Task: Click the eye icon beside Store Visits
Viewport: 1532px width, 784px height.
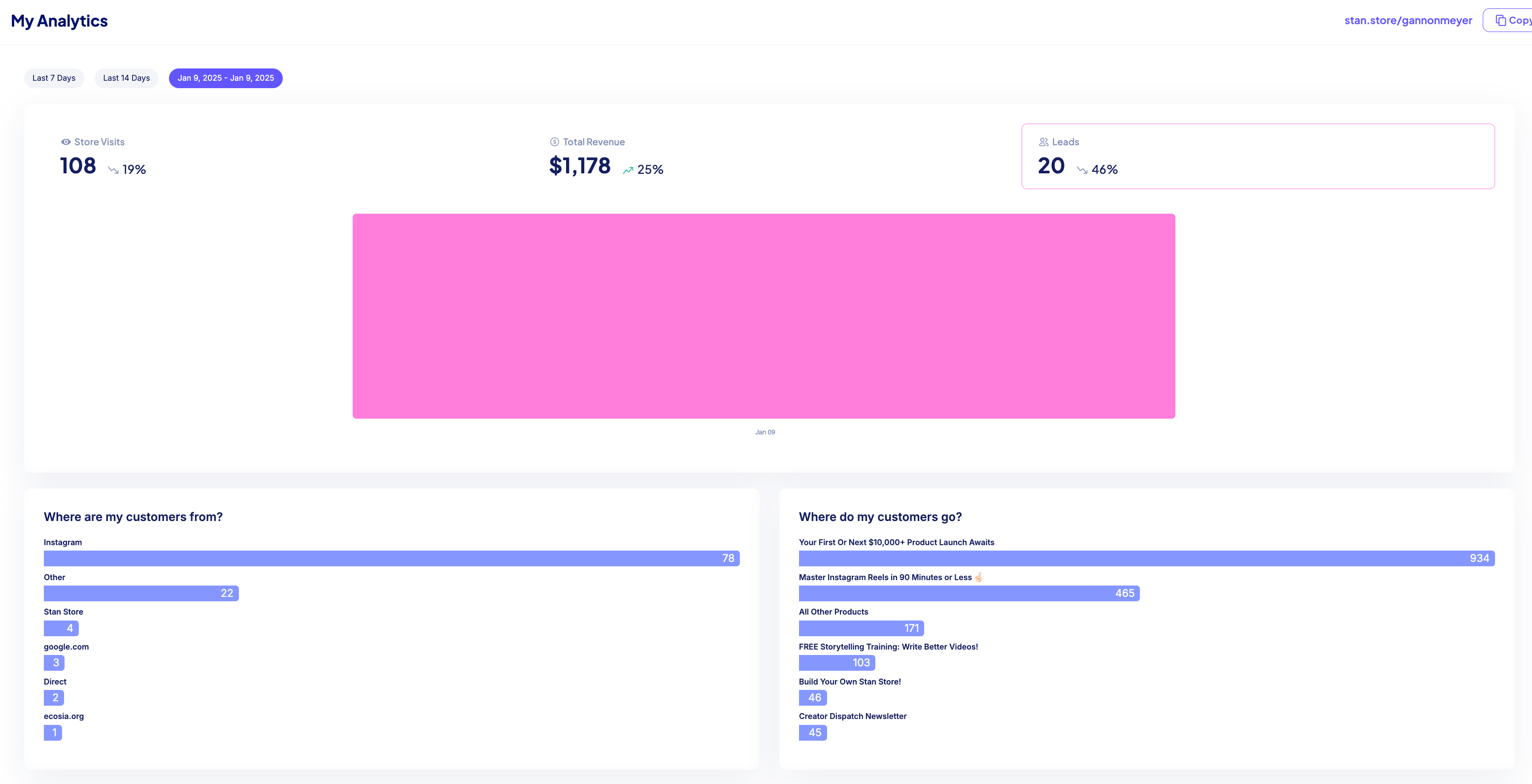Action: (x=66, y=142)
